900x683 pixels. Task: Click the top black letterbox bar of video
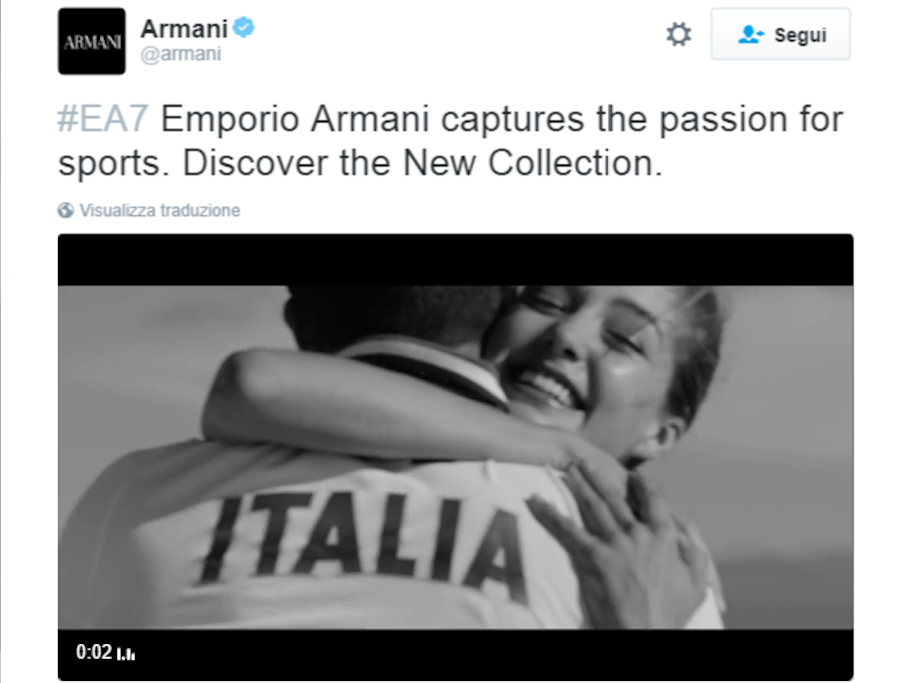(x=455, y=259)
